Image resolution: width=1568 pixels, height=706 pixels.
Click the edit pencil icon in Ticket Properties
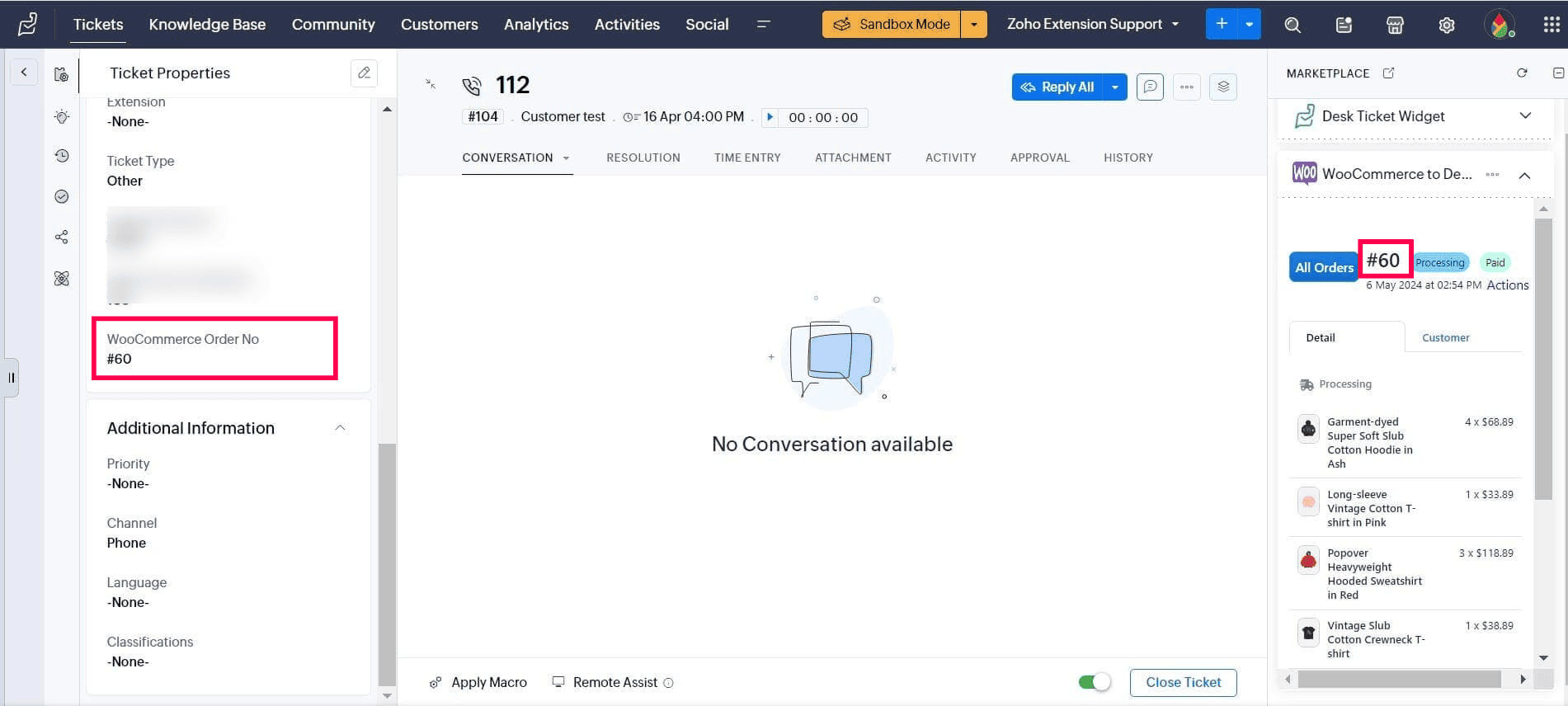pos(364,73)
